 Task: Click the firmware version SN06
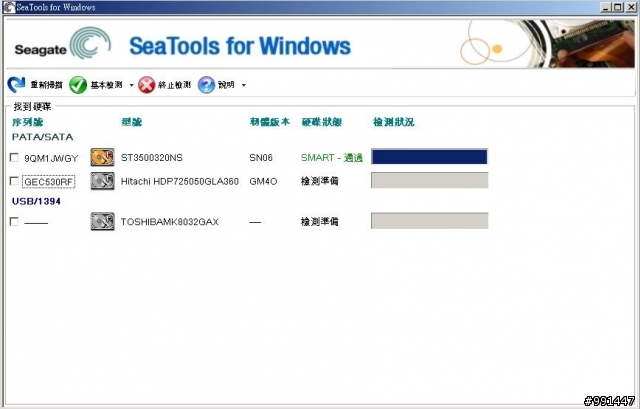[x=261, y=158]
